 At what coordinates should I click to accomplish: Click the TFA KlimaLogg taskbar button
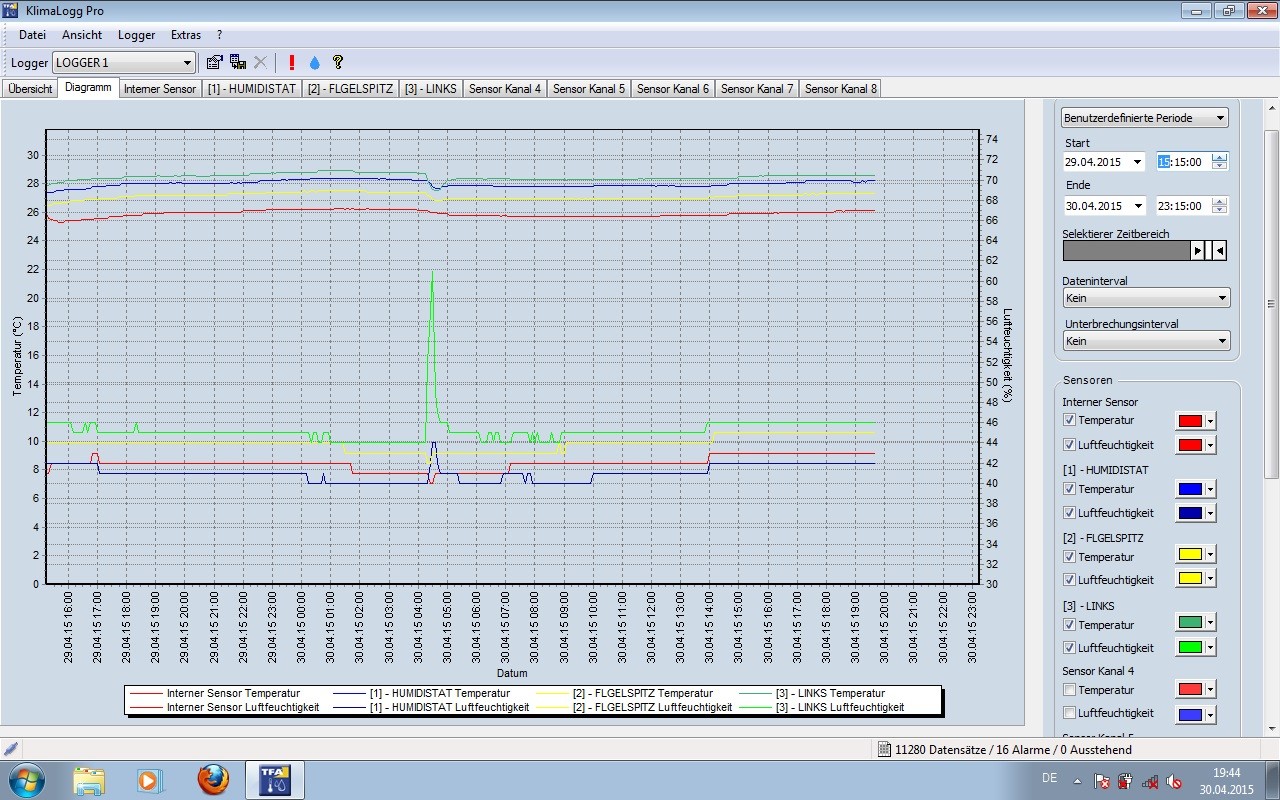[x=275, y=780]
